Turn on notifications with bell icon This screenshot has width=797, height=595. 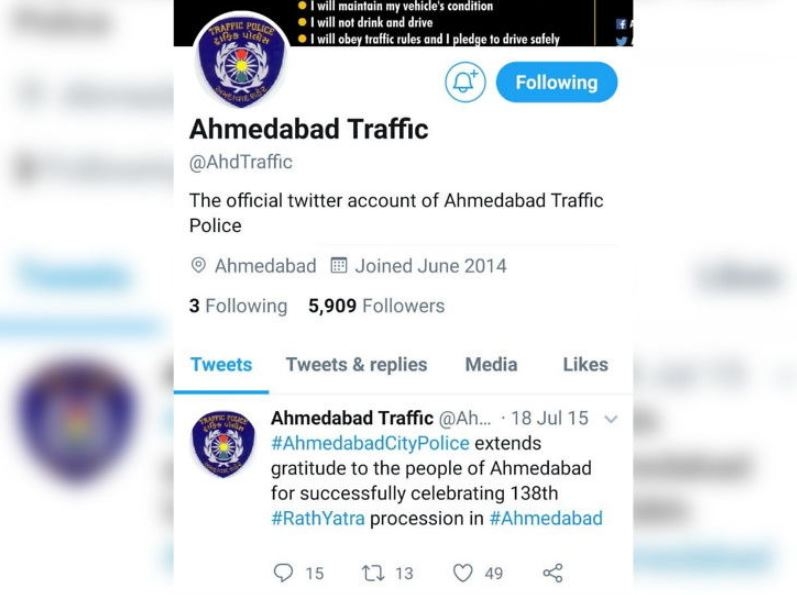tap(465, 82)
